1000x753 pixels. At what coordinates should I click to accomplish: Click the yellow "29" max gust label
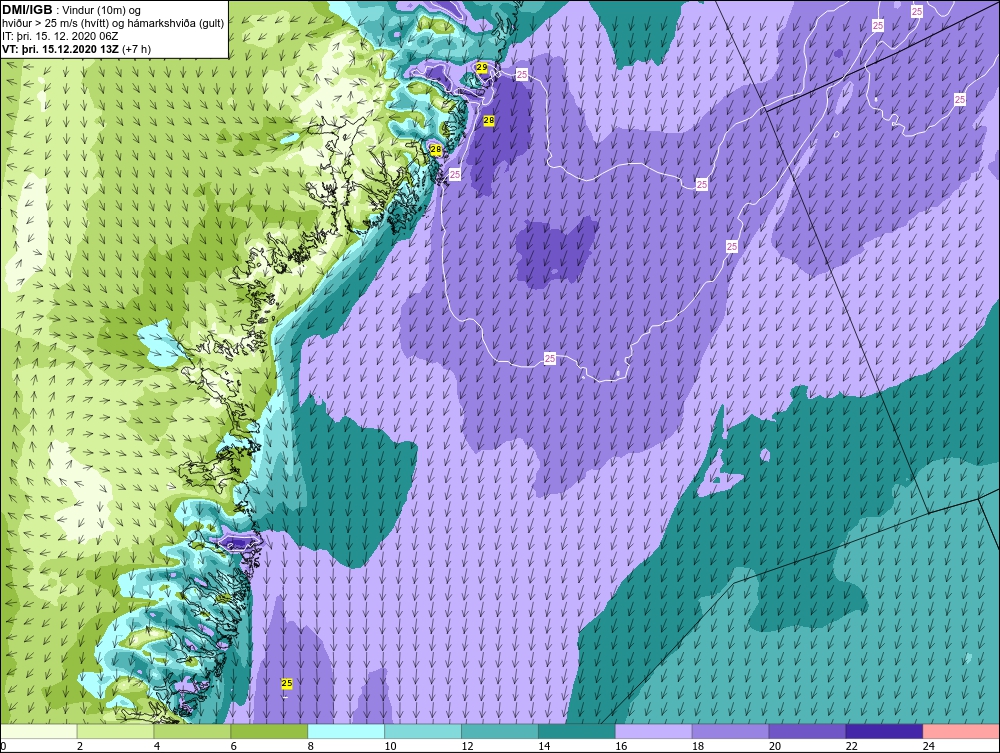click(x=482, y=67)
